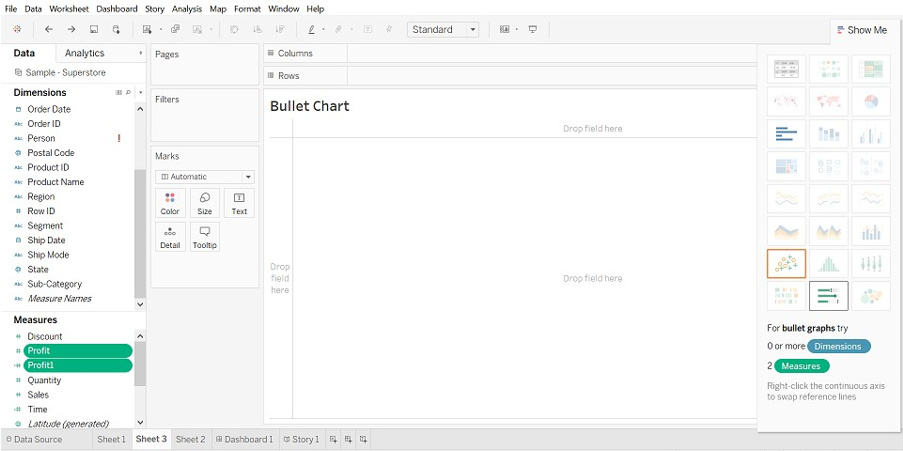This screenshot has height=451, width=903.
Task: Click the Fix axes pin icon
Action: (x=389, y=29)
